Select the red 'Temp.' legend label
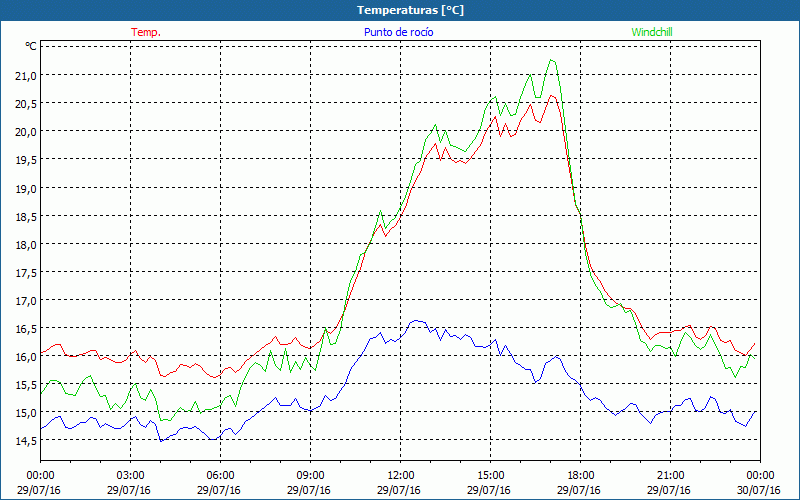 click(x=146, y=32)
